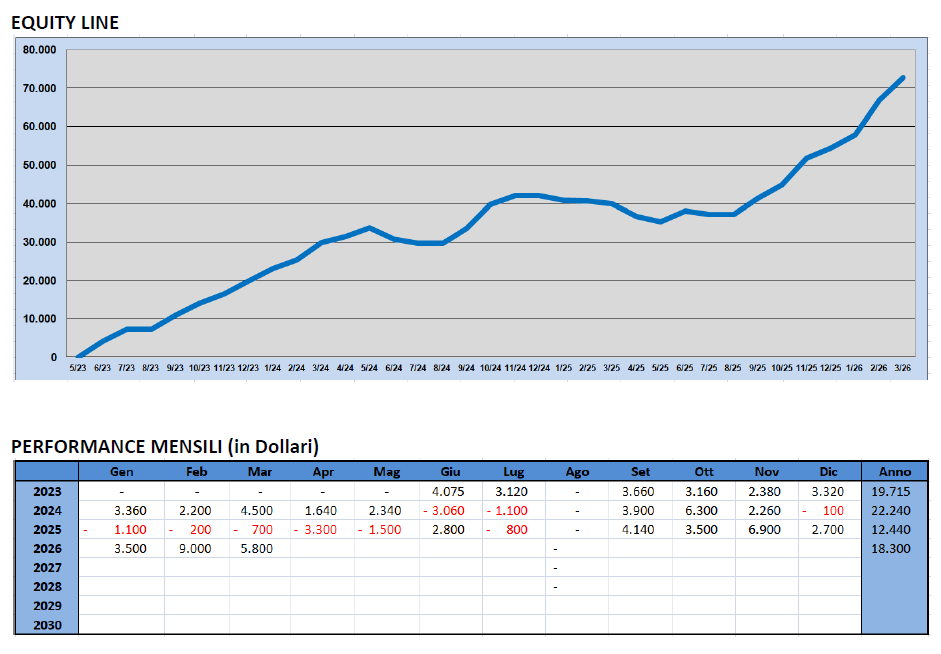Viewport: 941px width, 654px height.
Task: Click the PERFORMANCE MENSILI (in Dollari) heading
Action: click(x=165, y=446)
